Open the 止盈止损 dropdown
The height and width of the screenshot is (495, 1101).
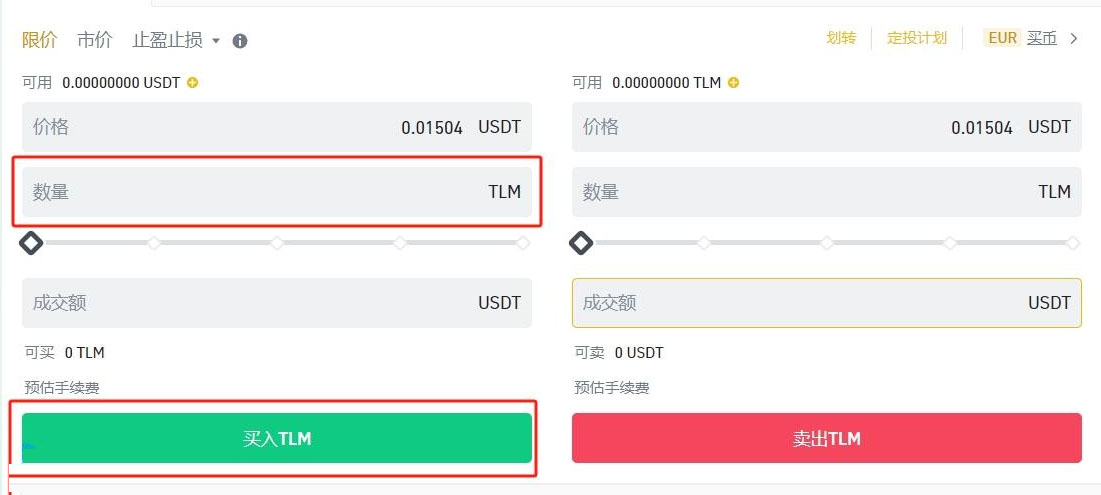(176, 40)
